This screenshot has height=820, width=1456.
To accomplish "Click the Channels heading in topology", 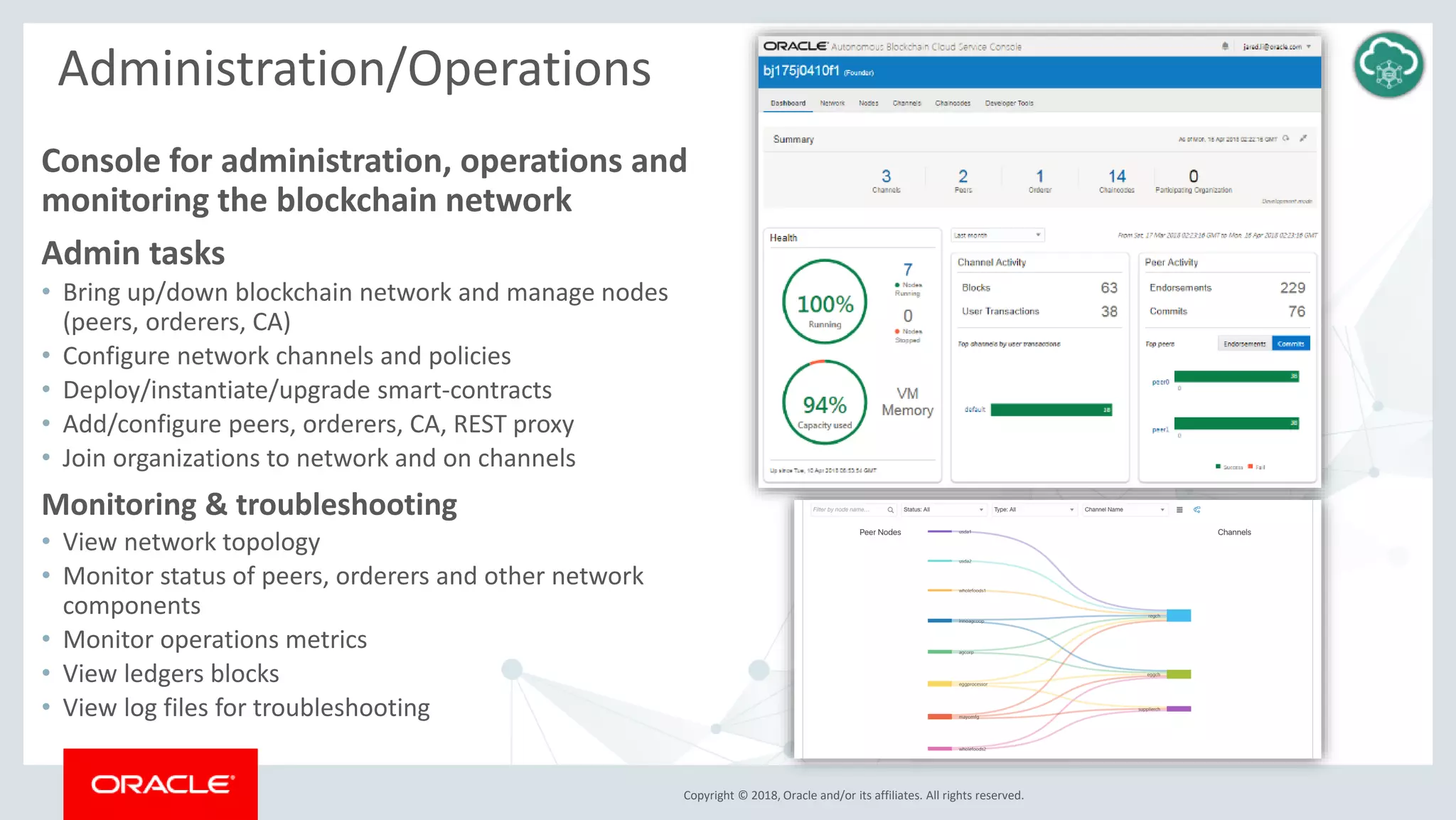I will 1234,532.
